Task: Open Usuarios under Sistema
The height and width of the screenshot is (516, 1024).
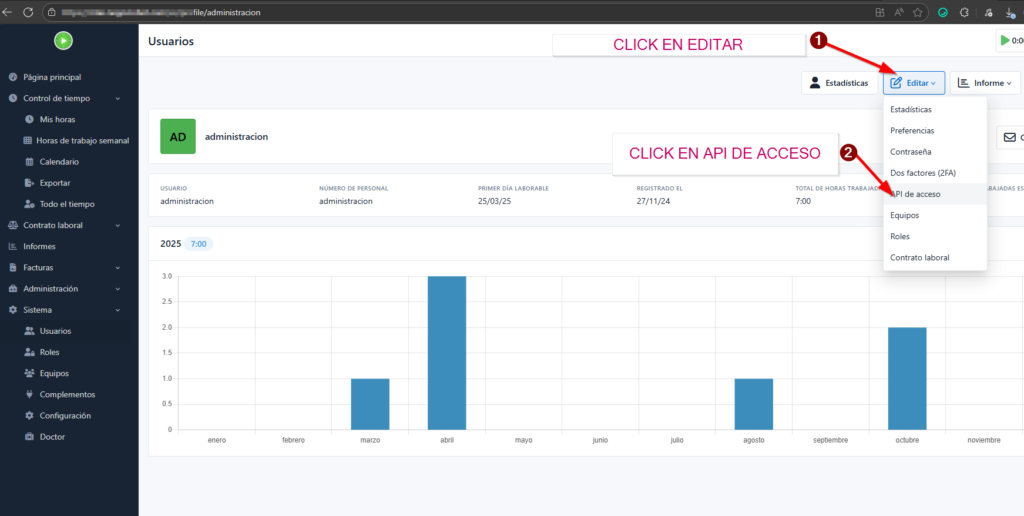Action: pyautogui.click(x=55, y=331)
